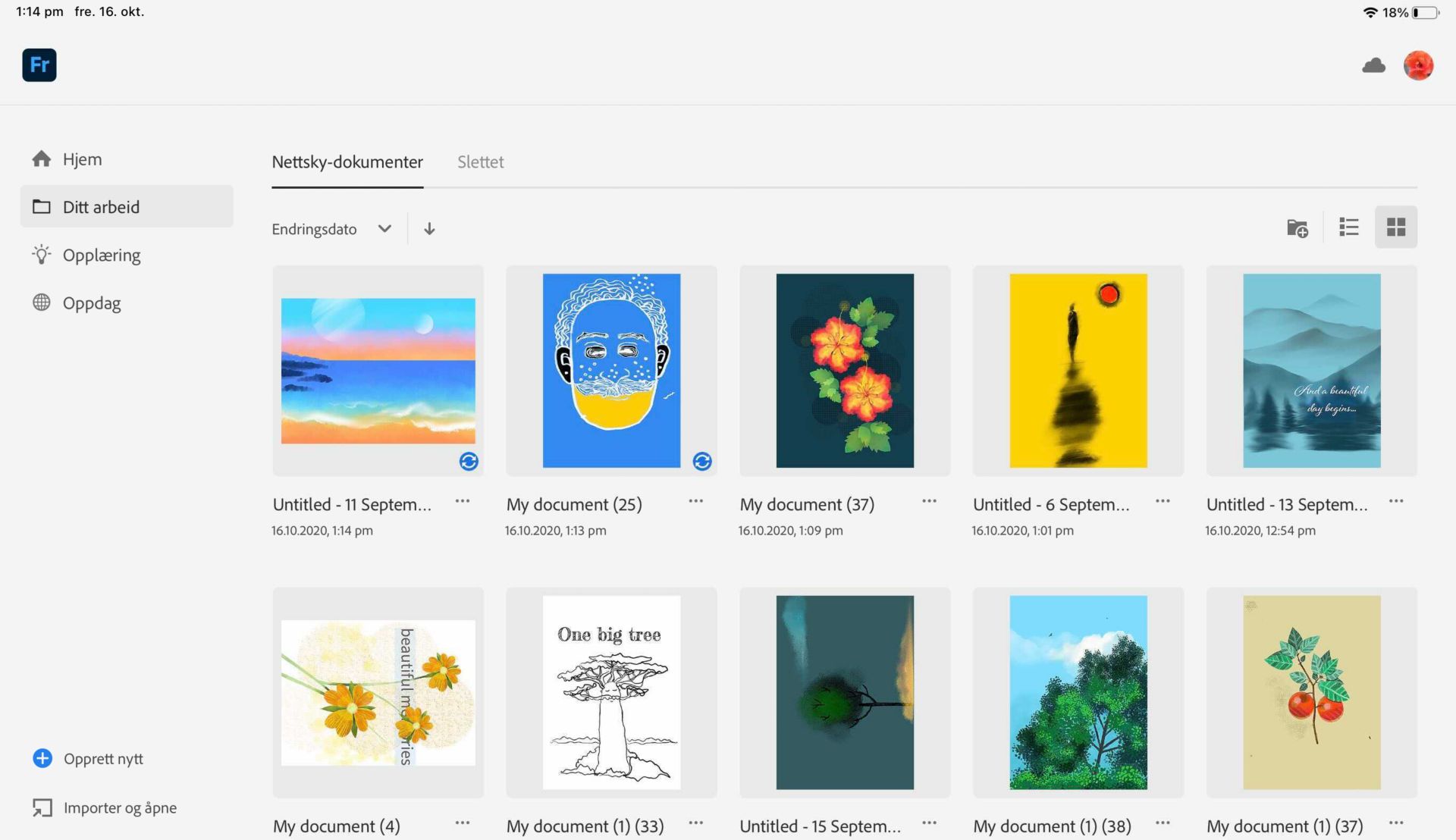The width and height of the screenshot is (1456, 840).
Task: Switch to the Slettet tab
Action: [x=480, y=162]
